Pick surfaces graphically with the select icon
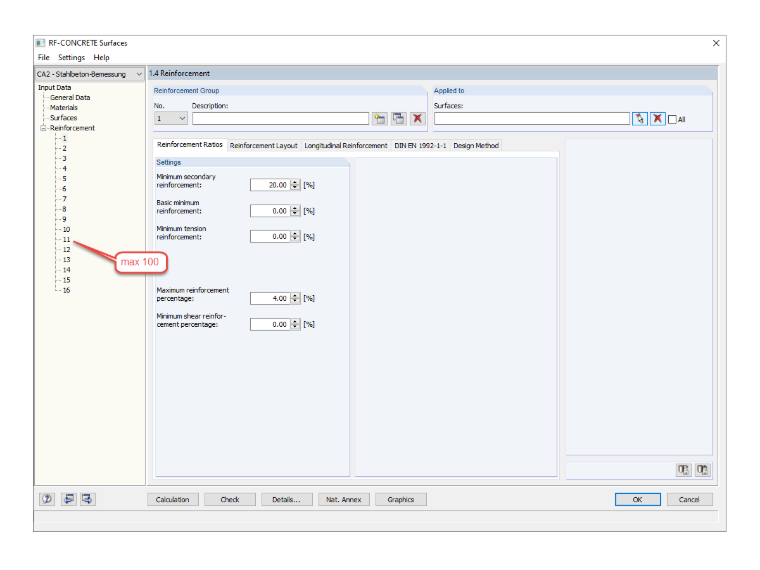 tap(640, 119)
